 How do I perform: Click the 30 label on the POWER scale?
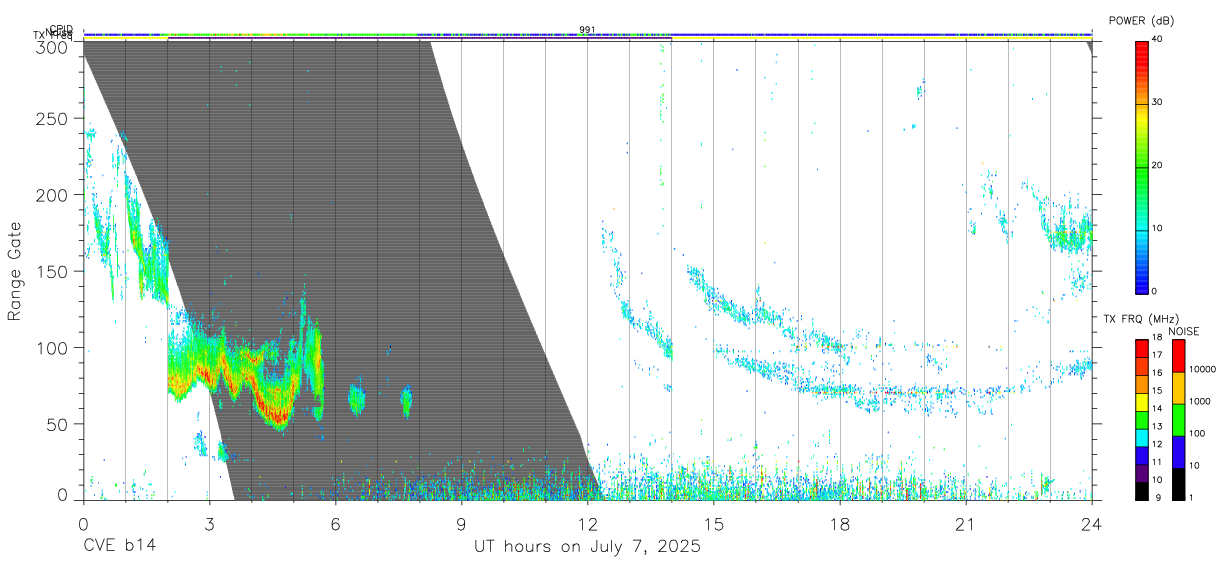pos(1158,103)
